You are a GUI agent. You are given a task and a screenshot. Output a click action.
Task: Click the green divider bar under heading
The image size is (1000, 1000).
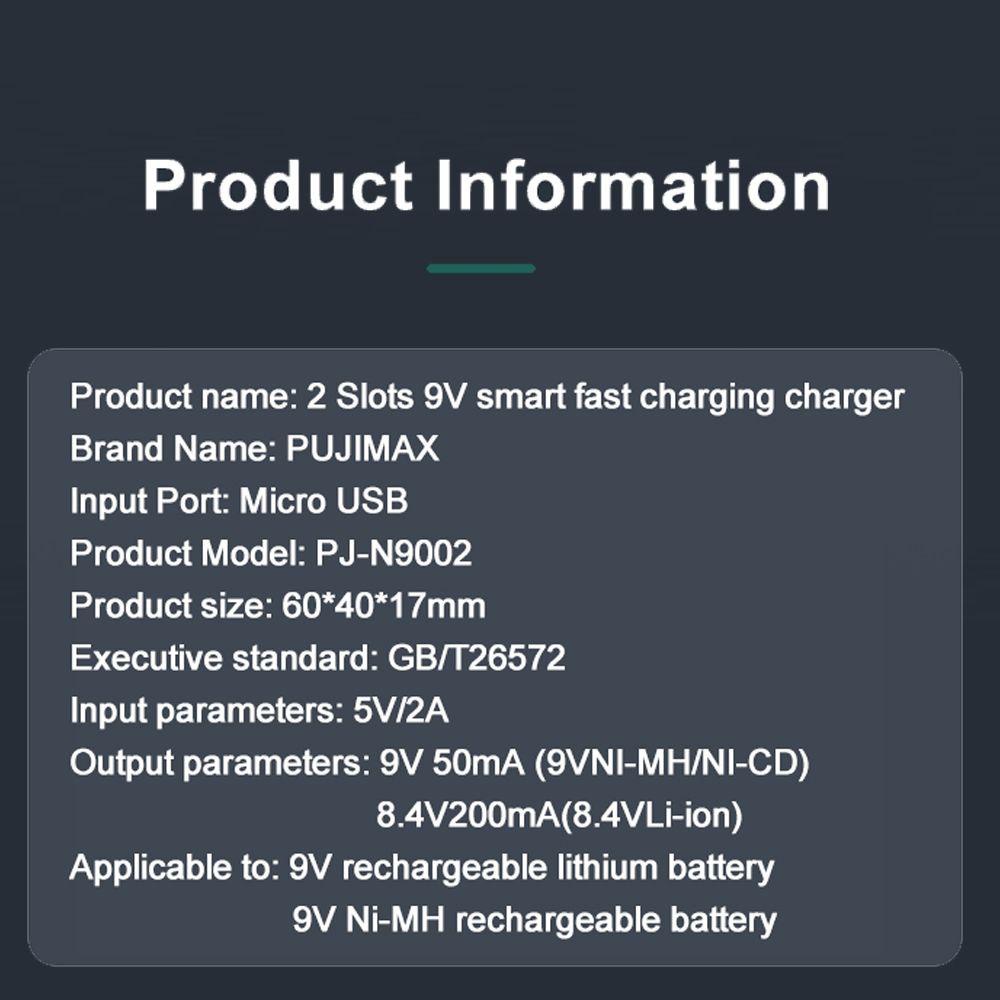(481, 268)
